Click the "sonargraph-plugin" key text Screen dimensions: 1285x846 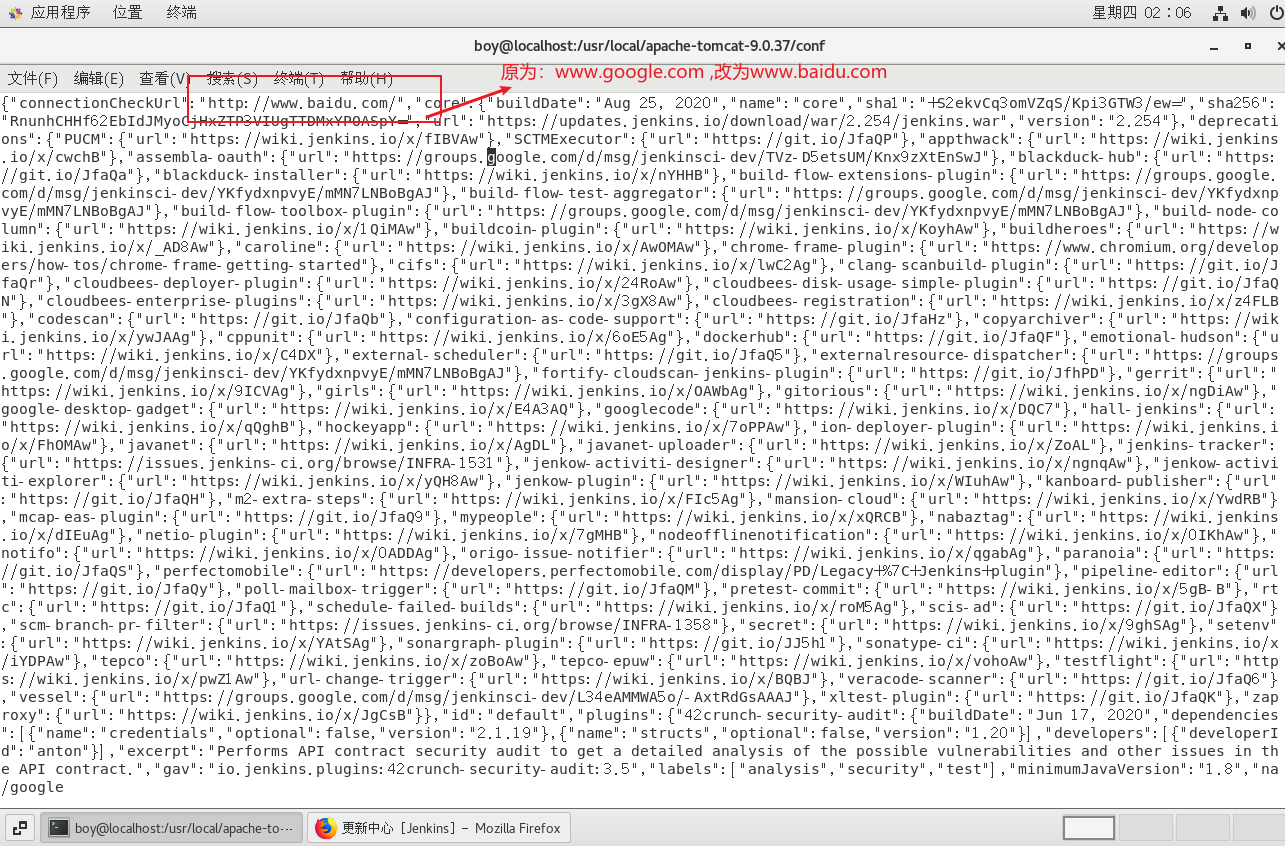484,643
